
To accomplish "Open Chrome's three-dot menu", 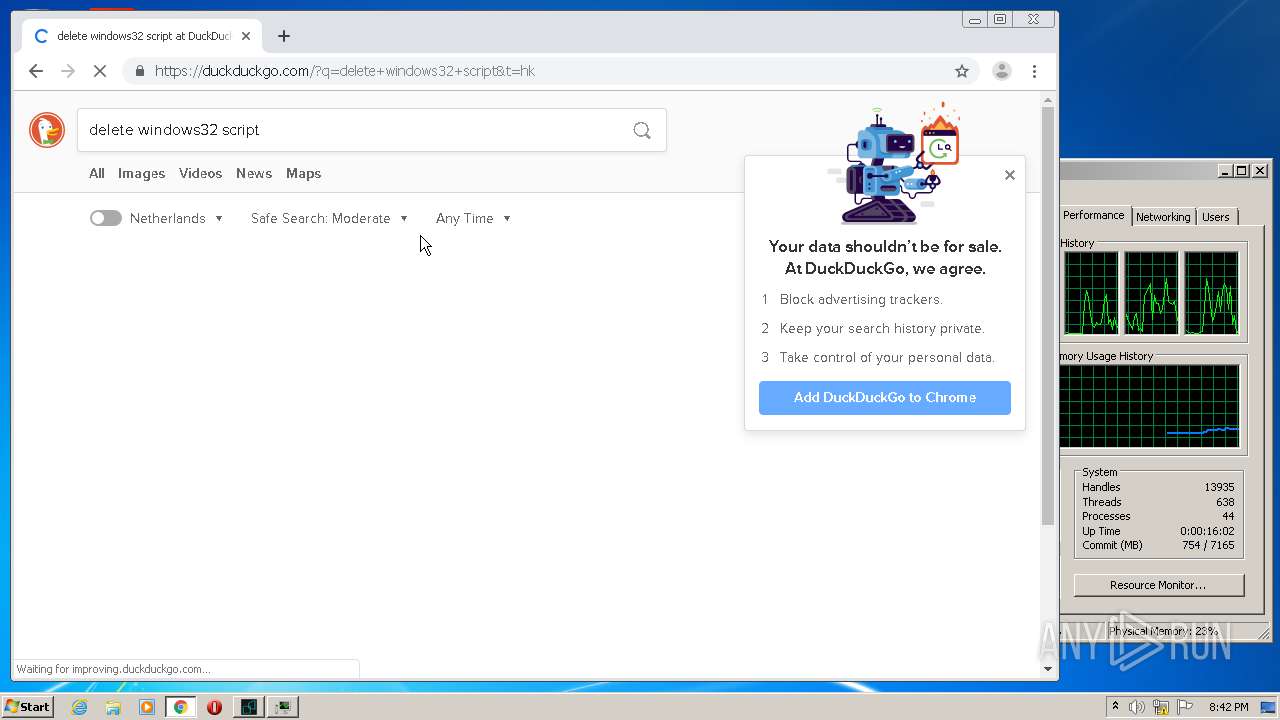I will tap(1034, 71).
